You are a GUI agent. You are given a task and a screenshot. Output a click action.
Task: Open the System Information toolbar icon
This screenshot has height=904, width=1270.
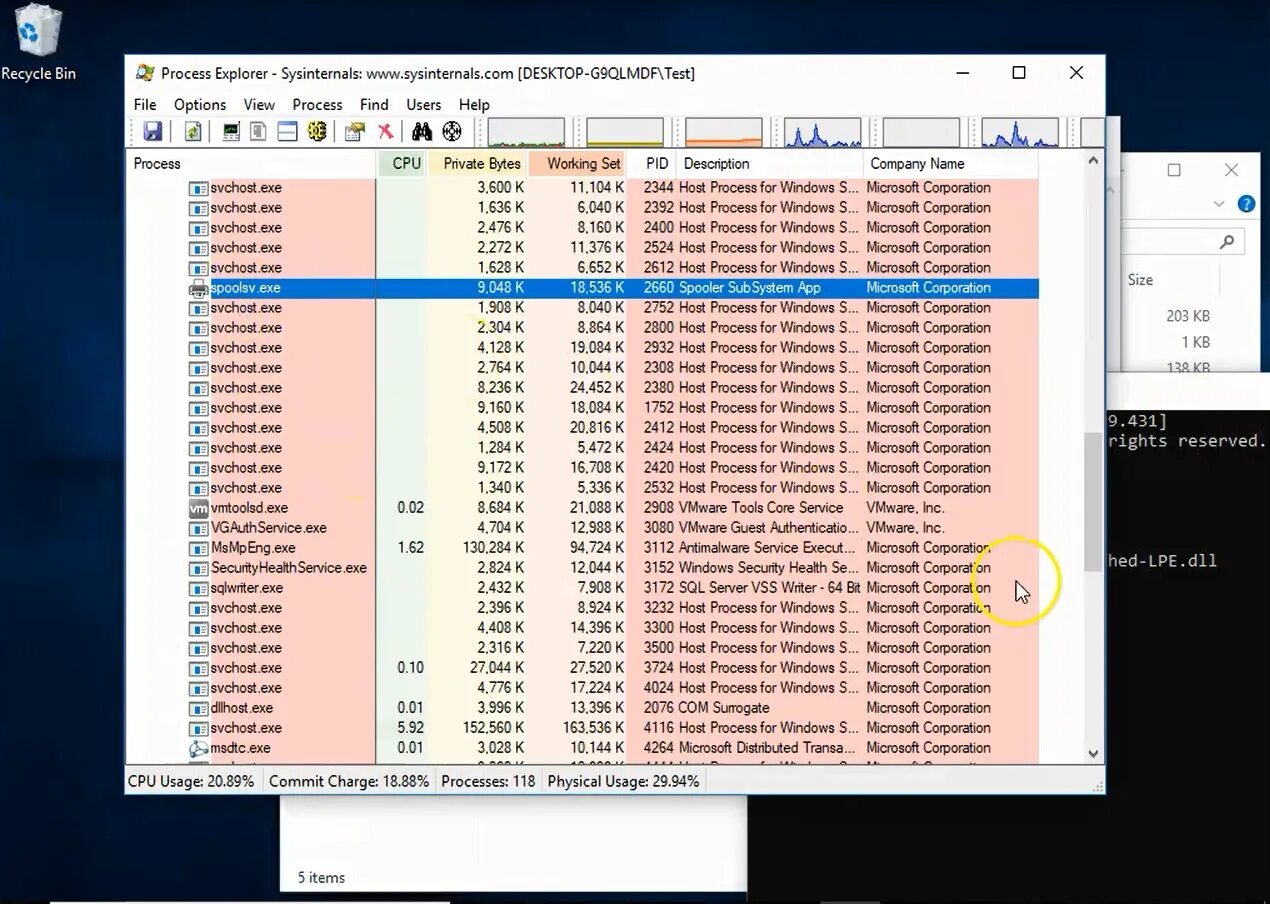[x=231, y=131]
